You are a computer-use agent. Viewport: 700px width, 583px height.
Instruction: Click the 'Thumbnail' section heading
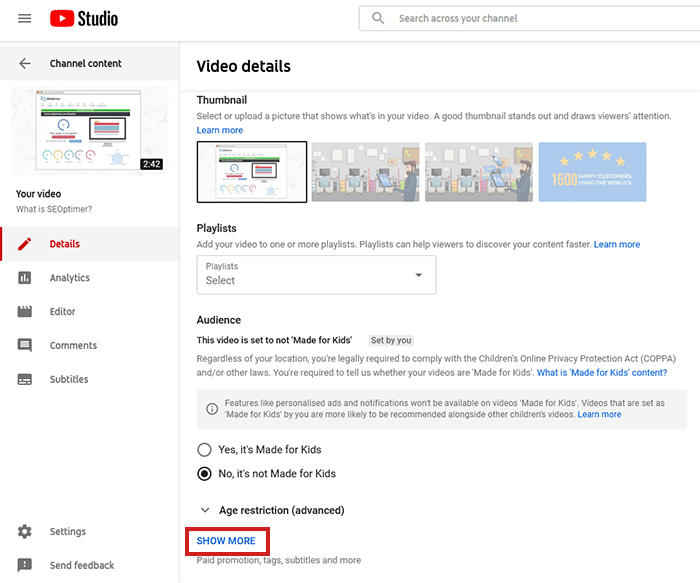[222, 100]
